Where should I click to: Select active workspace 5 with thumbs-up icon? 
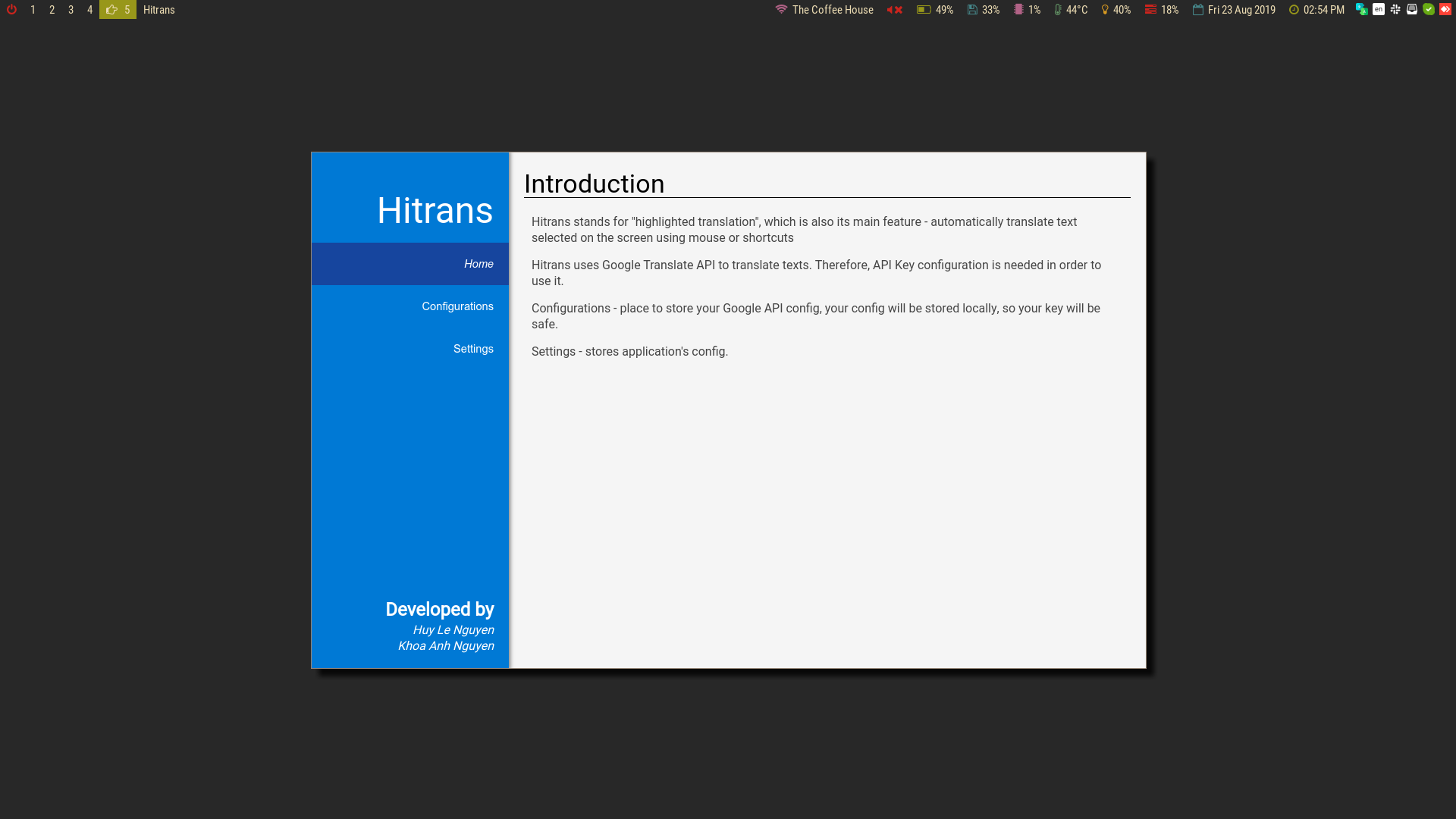coord(118,10)
